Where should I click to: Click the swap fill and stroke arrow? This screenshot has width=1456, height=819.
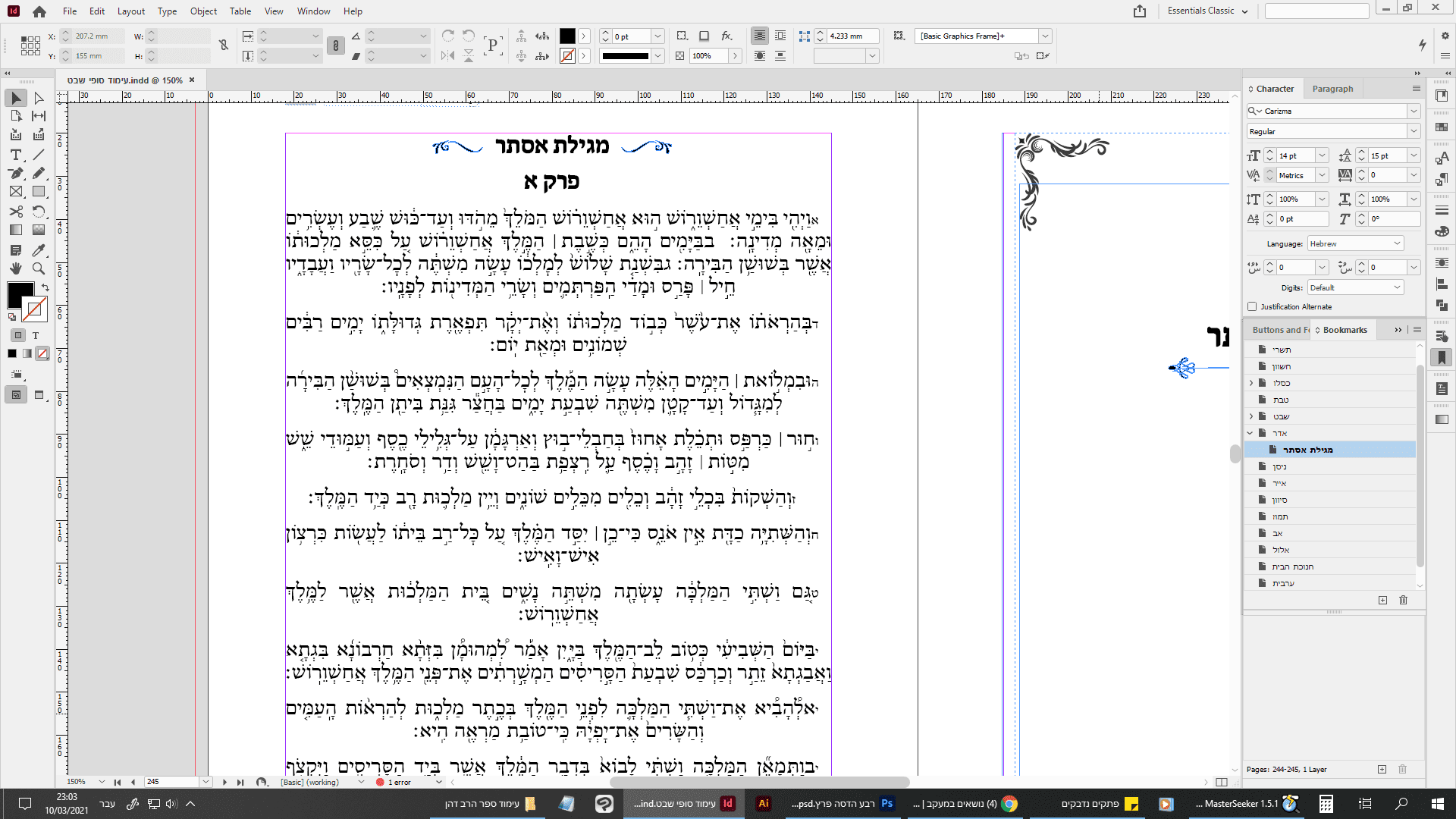coord(45,287)
